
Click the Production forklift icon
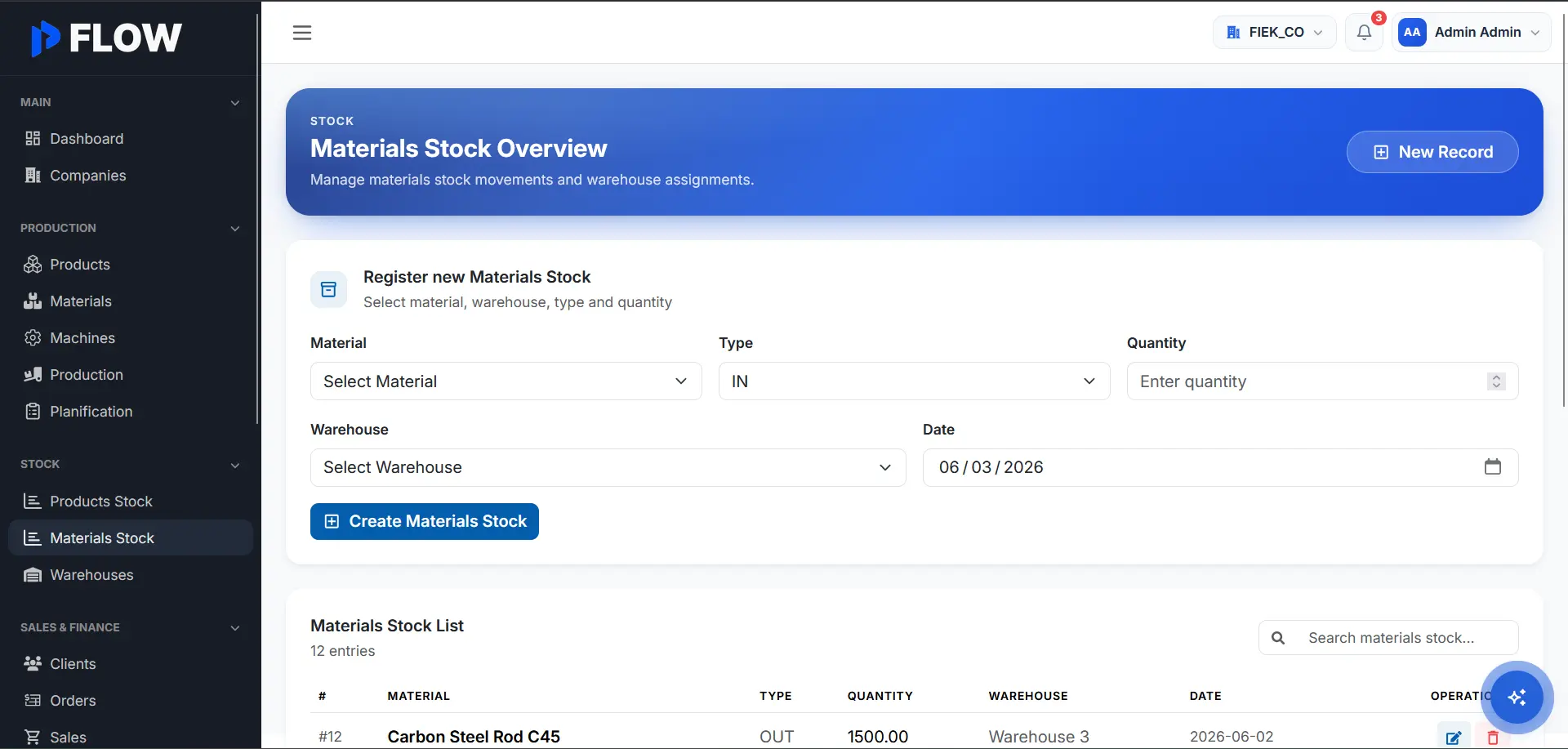click(x=33, y=375)
